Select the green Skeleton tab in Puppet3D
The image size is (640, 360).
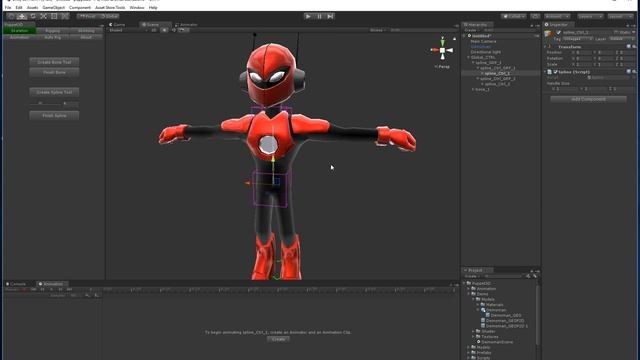pos(20,31)
